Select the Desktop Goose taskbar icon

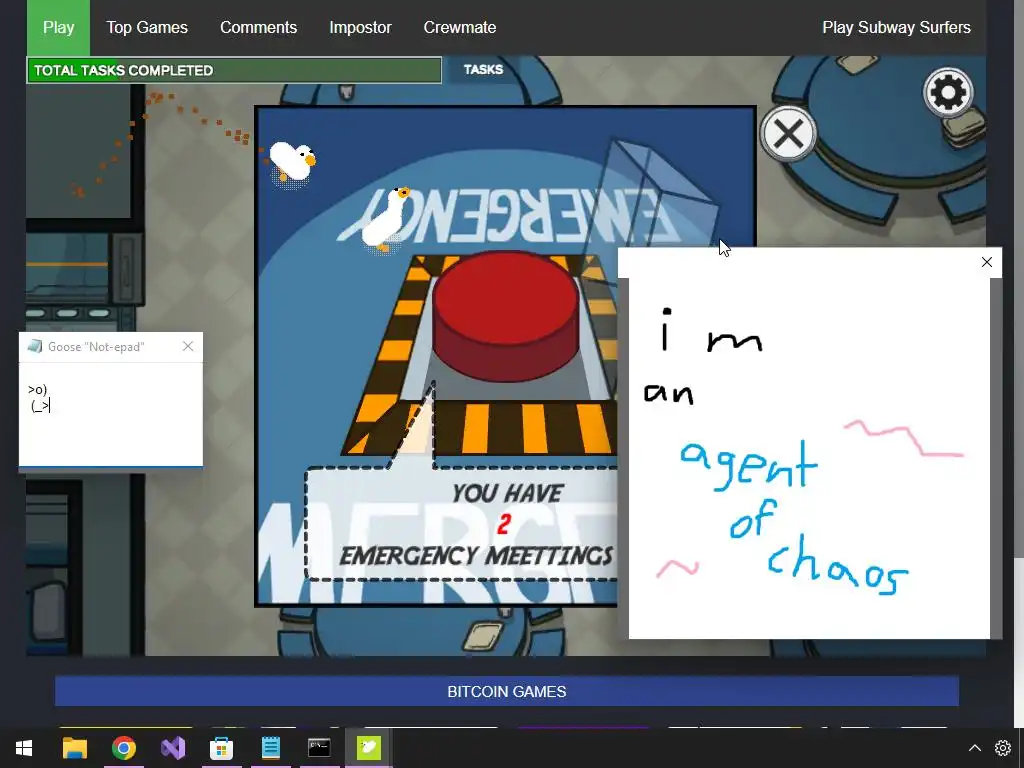(x=368, y=748)
